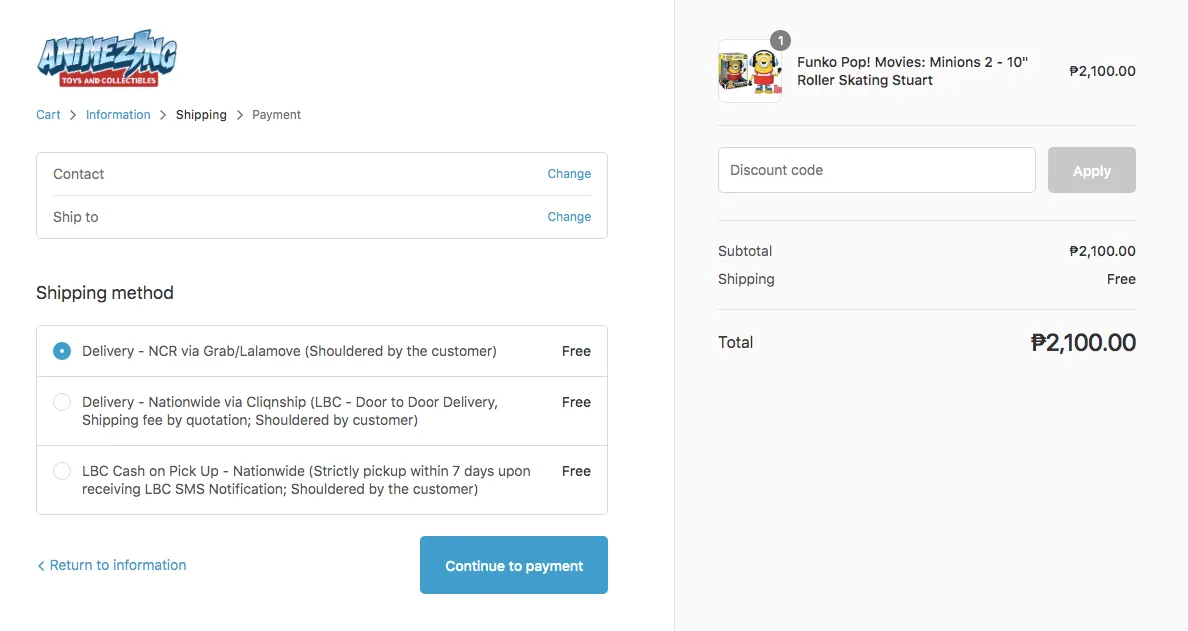Image resolution: width=1188 pixels, height=631 pixels.
Task: Continue to payment
Action: (514, 565)
